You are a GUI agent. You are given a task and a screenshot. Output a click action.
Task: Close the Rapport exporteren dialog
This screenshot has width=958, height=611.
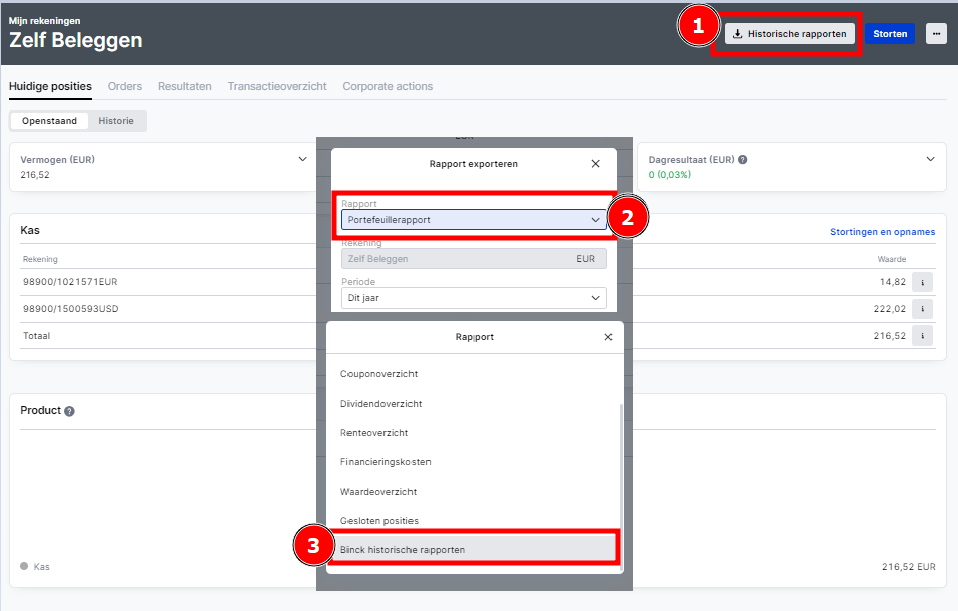(596, 163)
